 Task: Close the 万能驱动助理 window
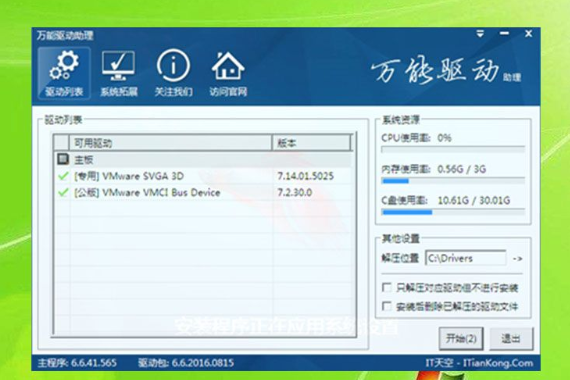click(x=529, y=33)
